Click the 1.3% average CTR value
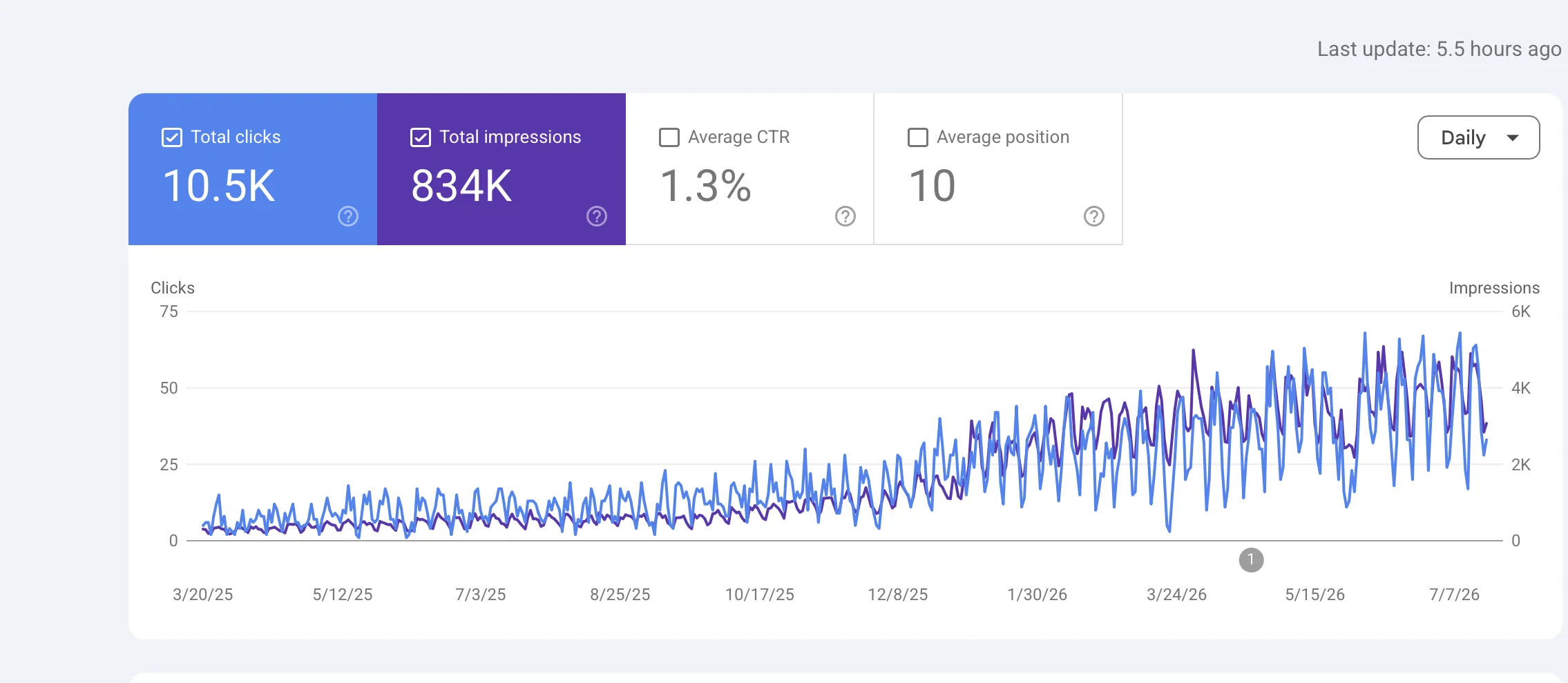1568x683 pixels. [x=705, y=186]
